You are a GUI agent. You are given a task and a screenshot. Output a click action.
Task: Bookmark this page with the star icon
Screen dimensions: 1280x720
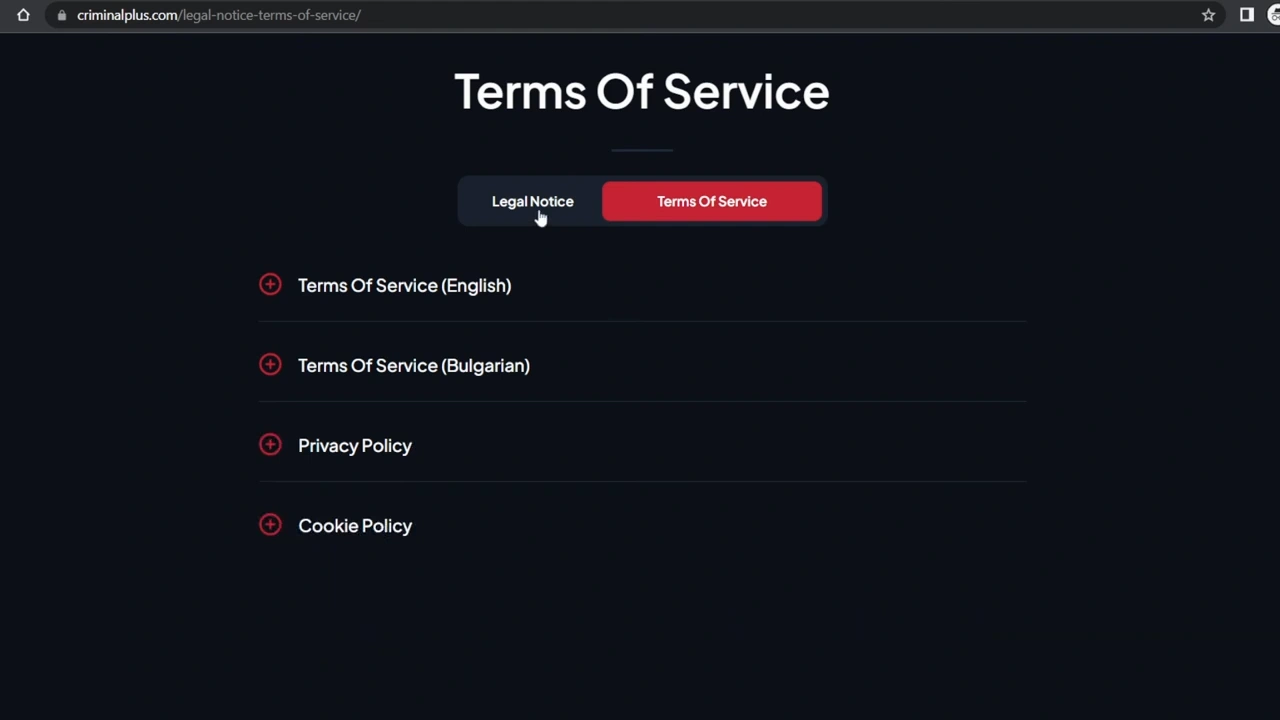click(x=1208, y=15)
